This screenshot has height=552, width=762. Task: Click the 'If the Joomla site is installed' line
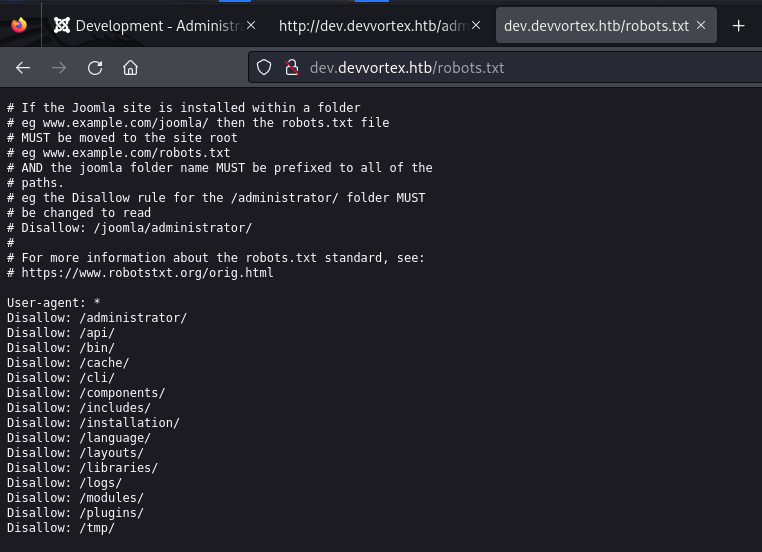pos(184,108)
